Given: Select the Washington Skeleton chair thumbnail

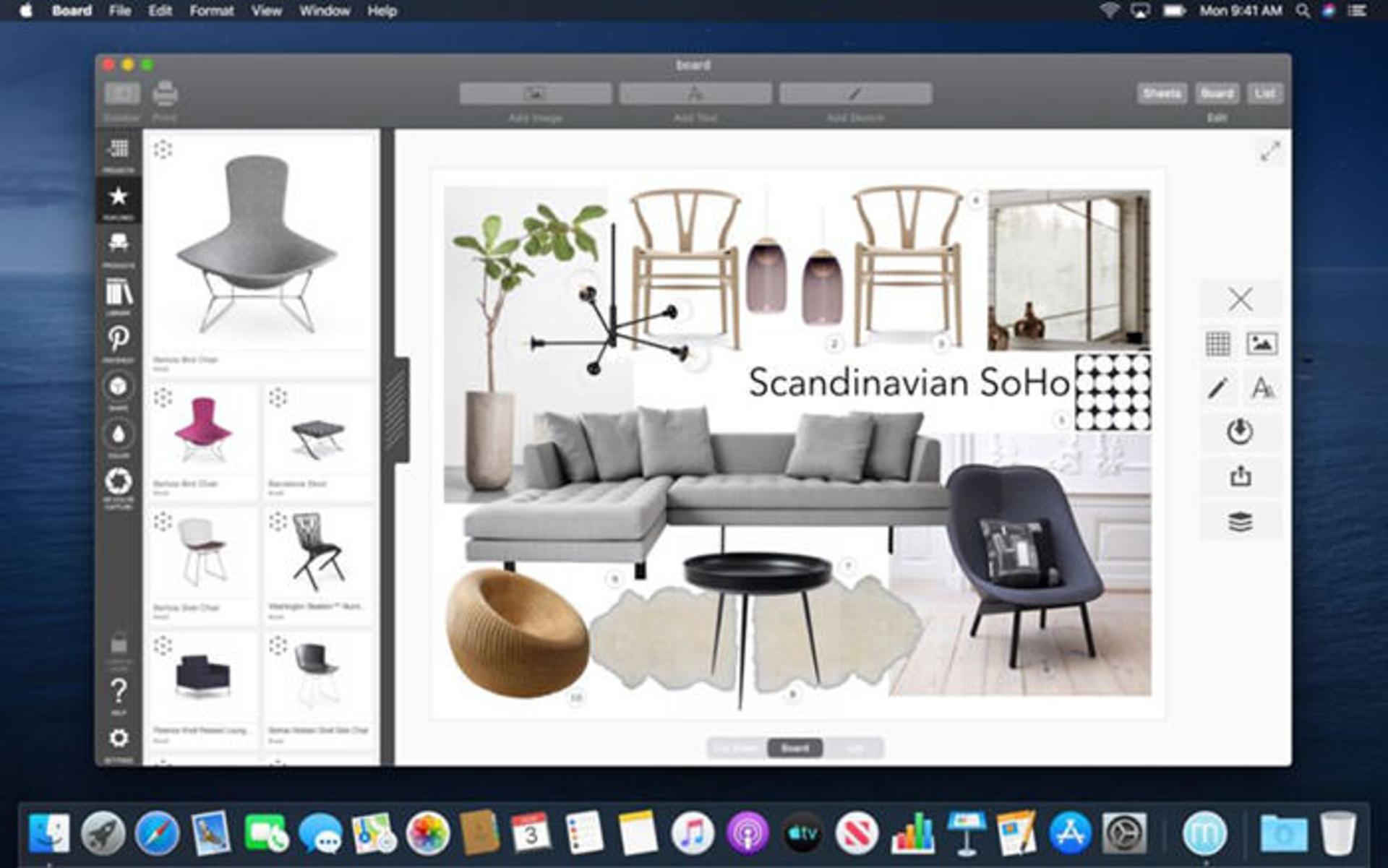Looking at the screenshot, I should [318, 551].
